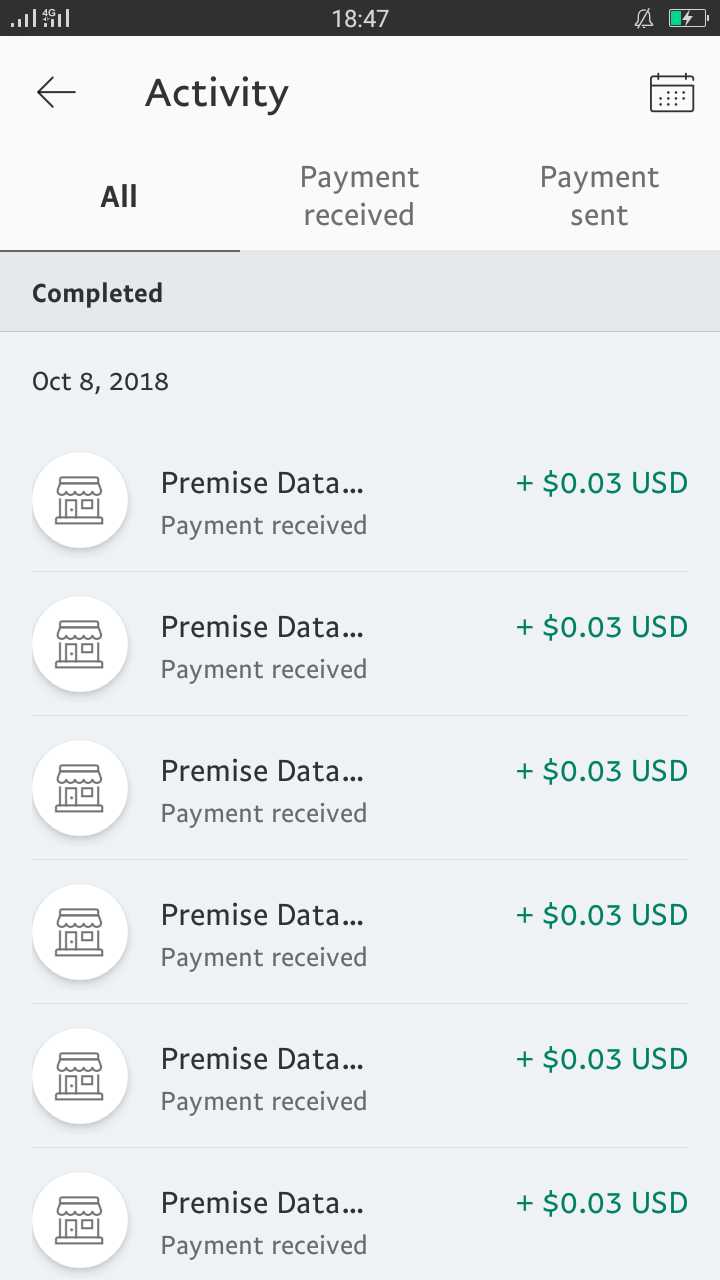720x1280 pixels.
Task: Open the calendar date filter icon
Action: point(672,93)
